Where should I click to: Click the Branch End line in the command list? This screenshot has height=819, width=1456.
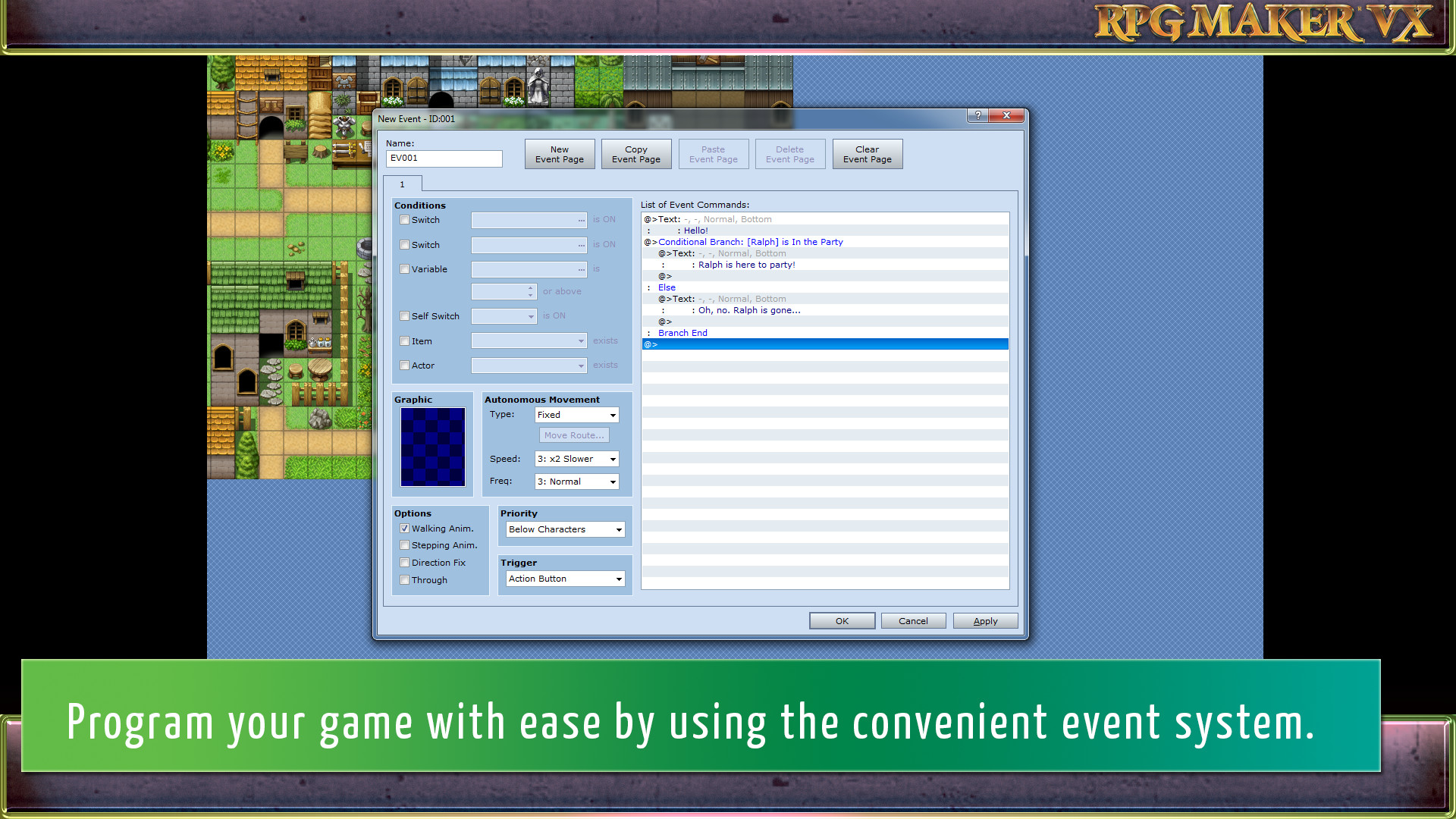[682, 332]
